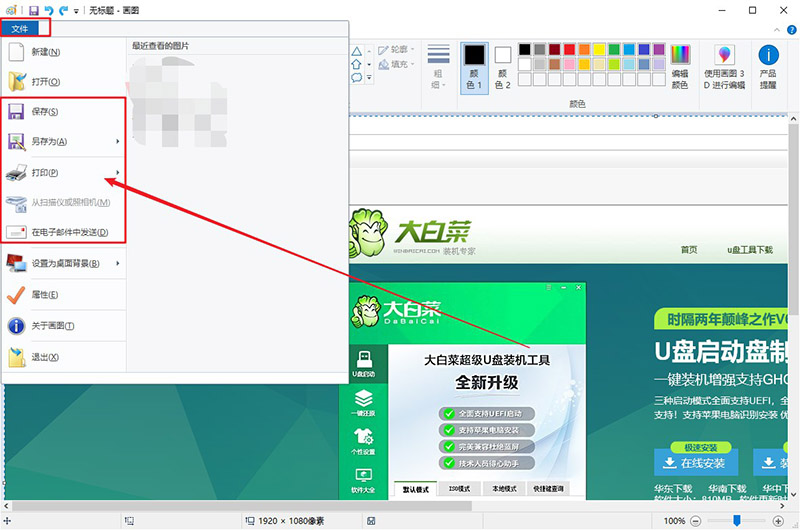Expand the Print (打印) submenu arrow

pyautogui.click(x=118, y=172)
